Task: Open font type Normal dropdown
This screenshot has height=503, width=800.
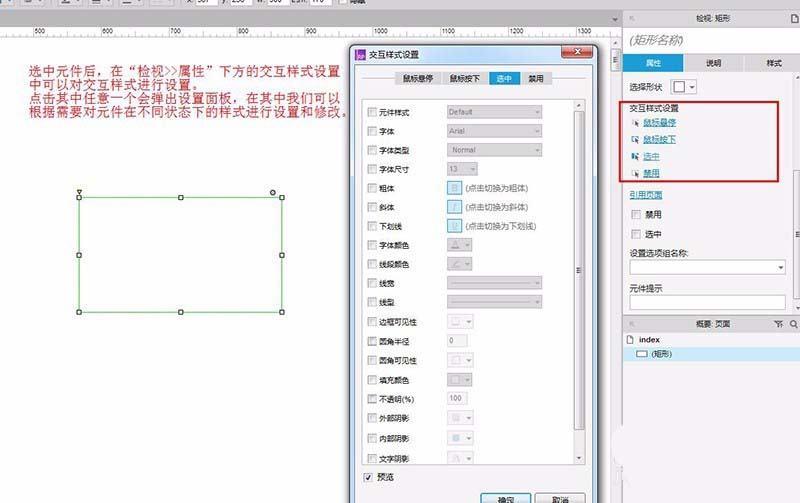Action: [494, 150]
